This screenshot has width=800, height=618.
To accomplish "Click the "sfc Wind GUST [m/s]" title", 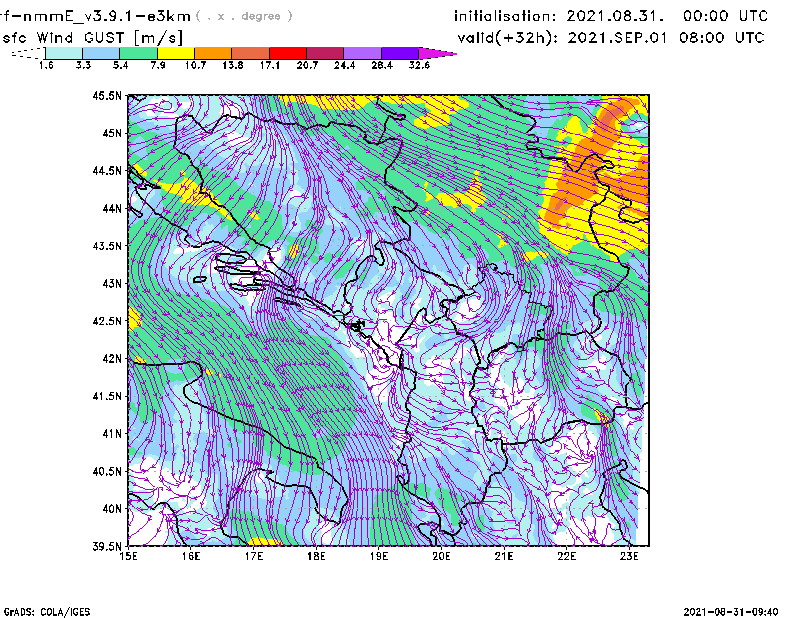I will [92, 38].
